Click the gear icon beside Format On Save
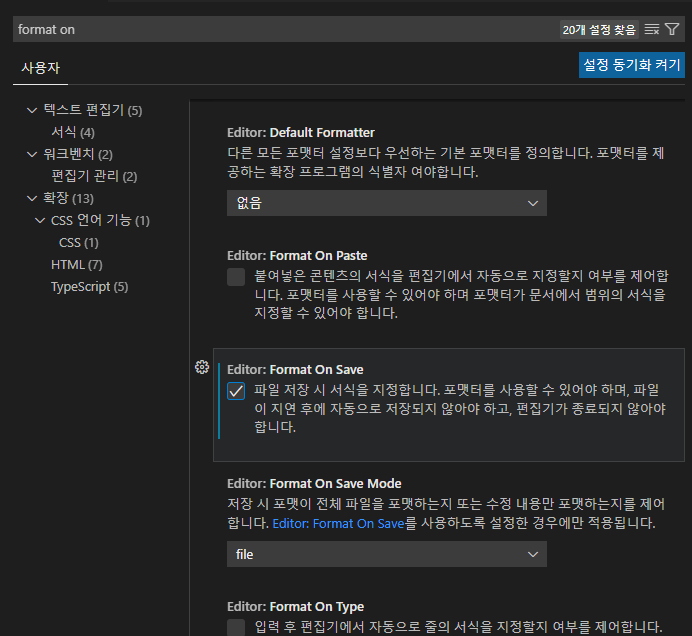This screenshot has width=692, height=636. [x=202, y=367]
